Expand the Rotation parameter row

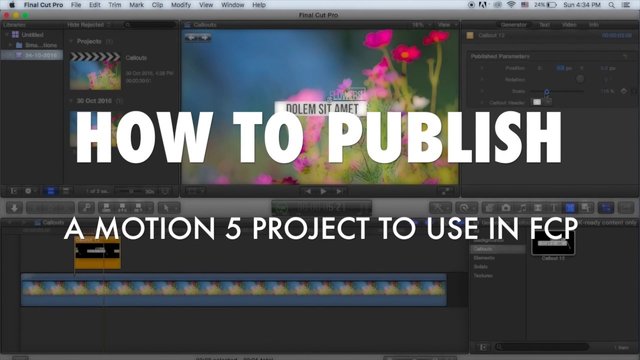point(482,80)
